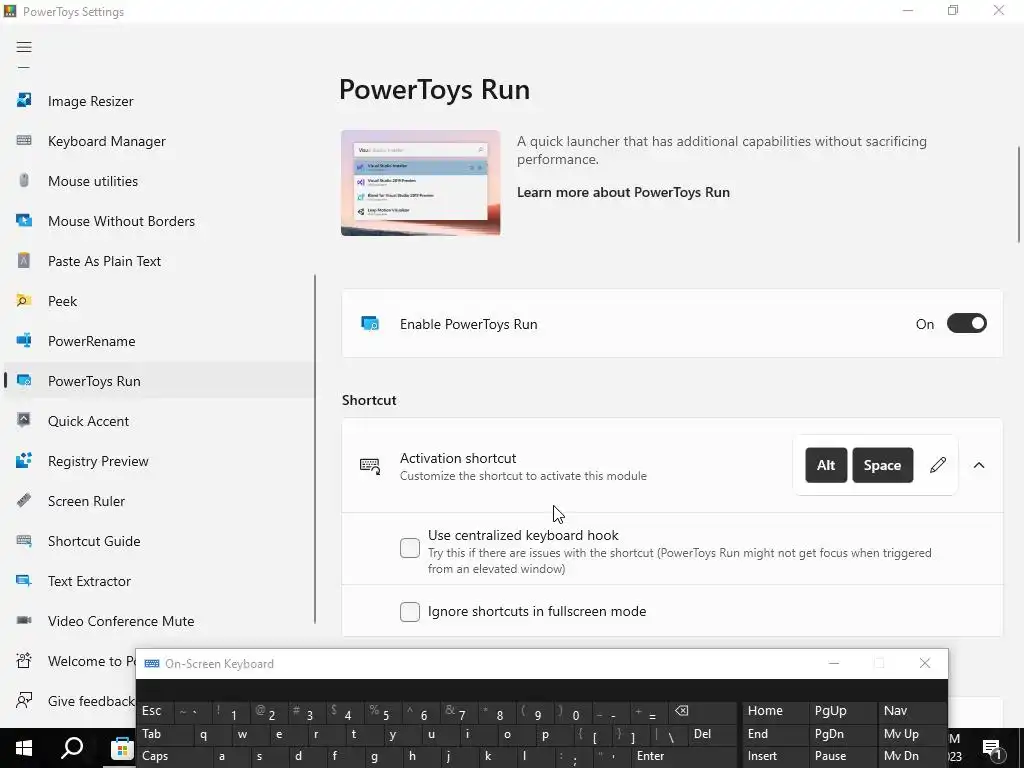
Task: Click the Paste As Plain Text icon
Action: click(24, 261)
